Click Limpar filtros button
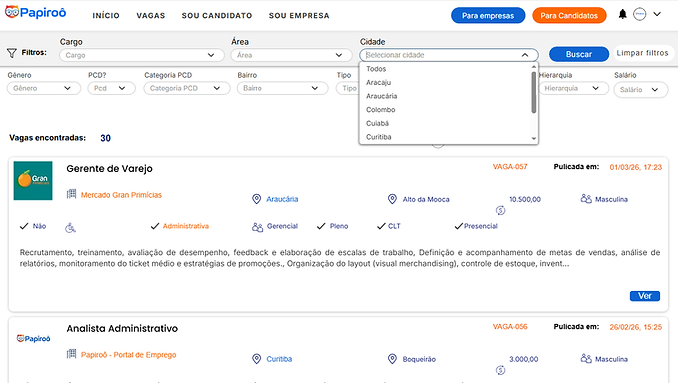678x383 pixels. (643, 53)
